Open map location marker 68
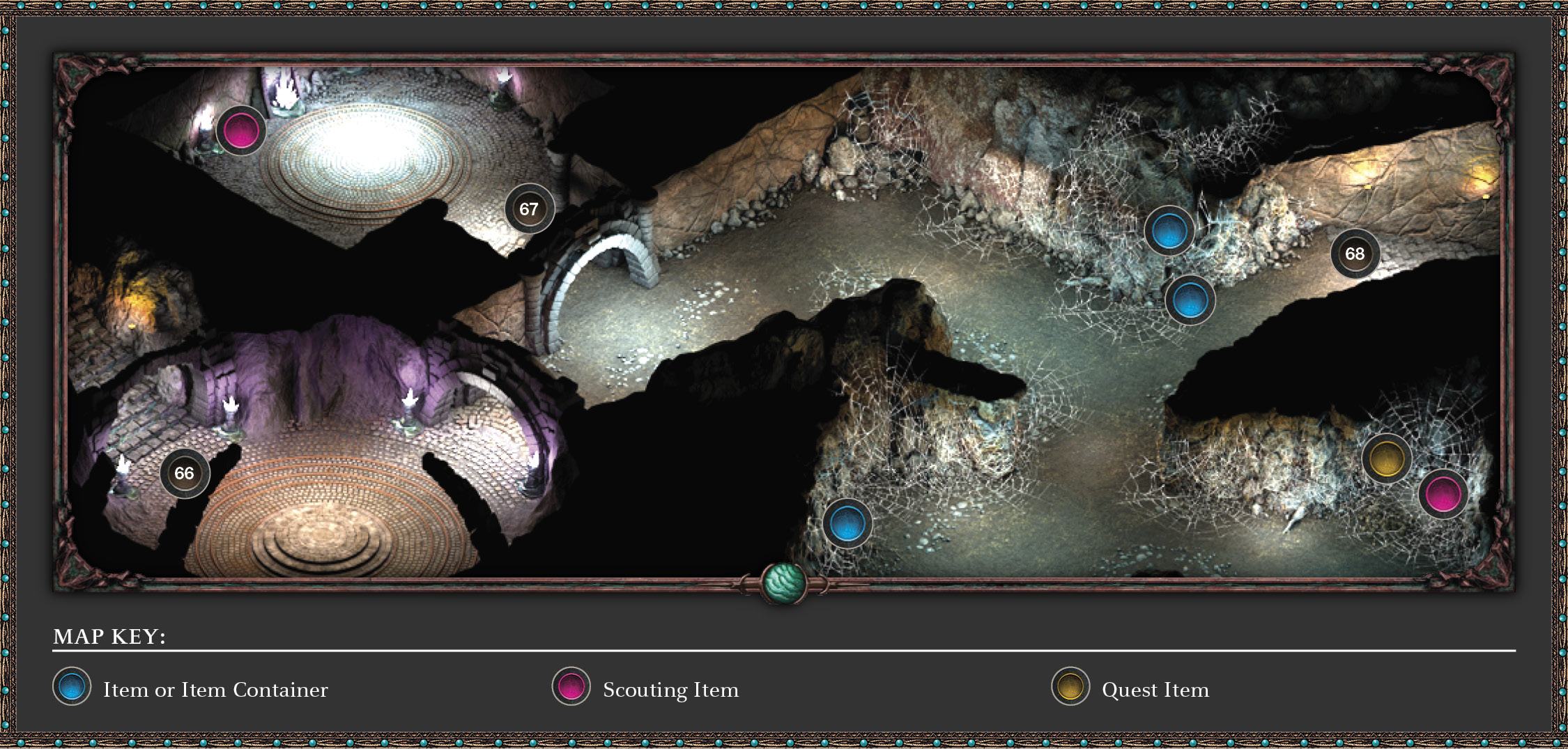1568x749 pixels. [1355, 254]
